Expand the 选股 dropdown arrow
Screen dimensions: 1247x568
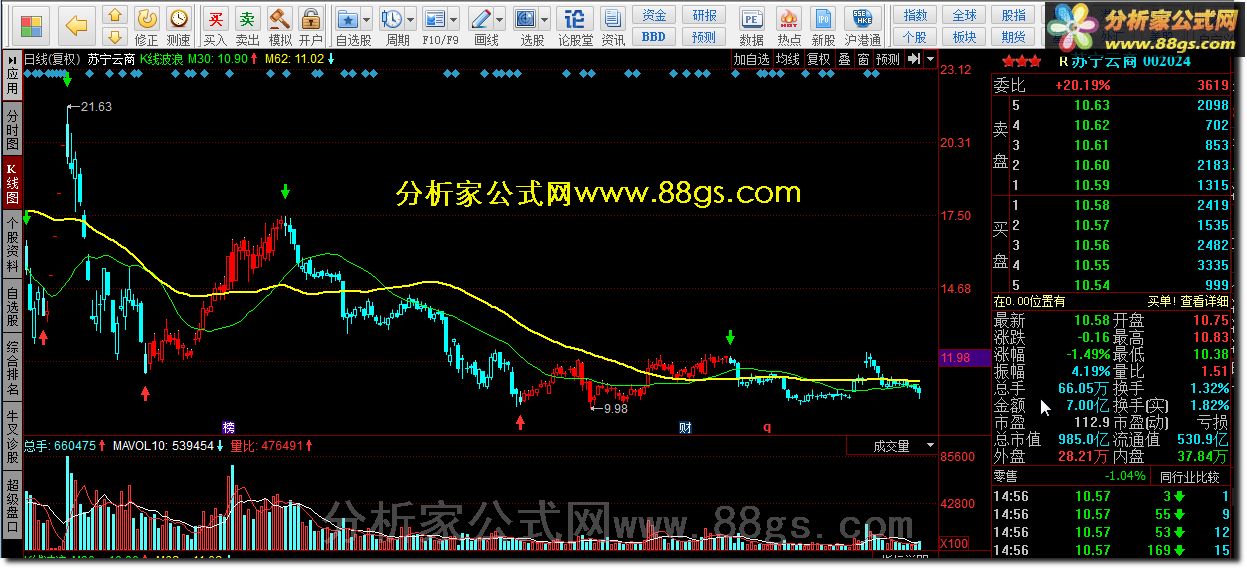click(x=546, y=18)
